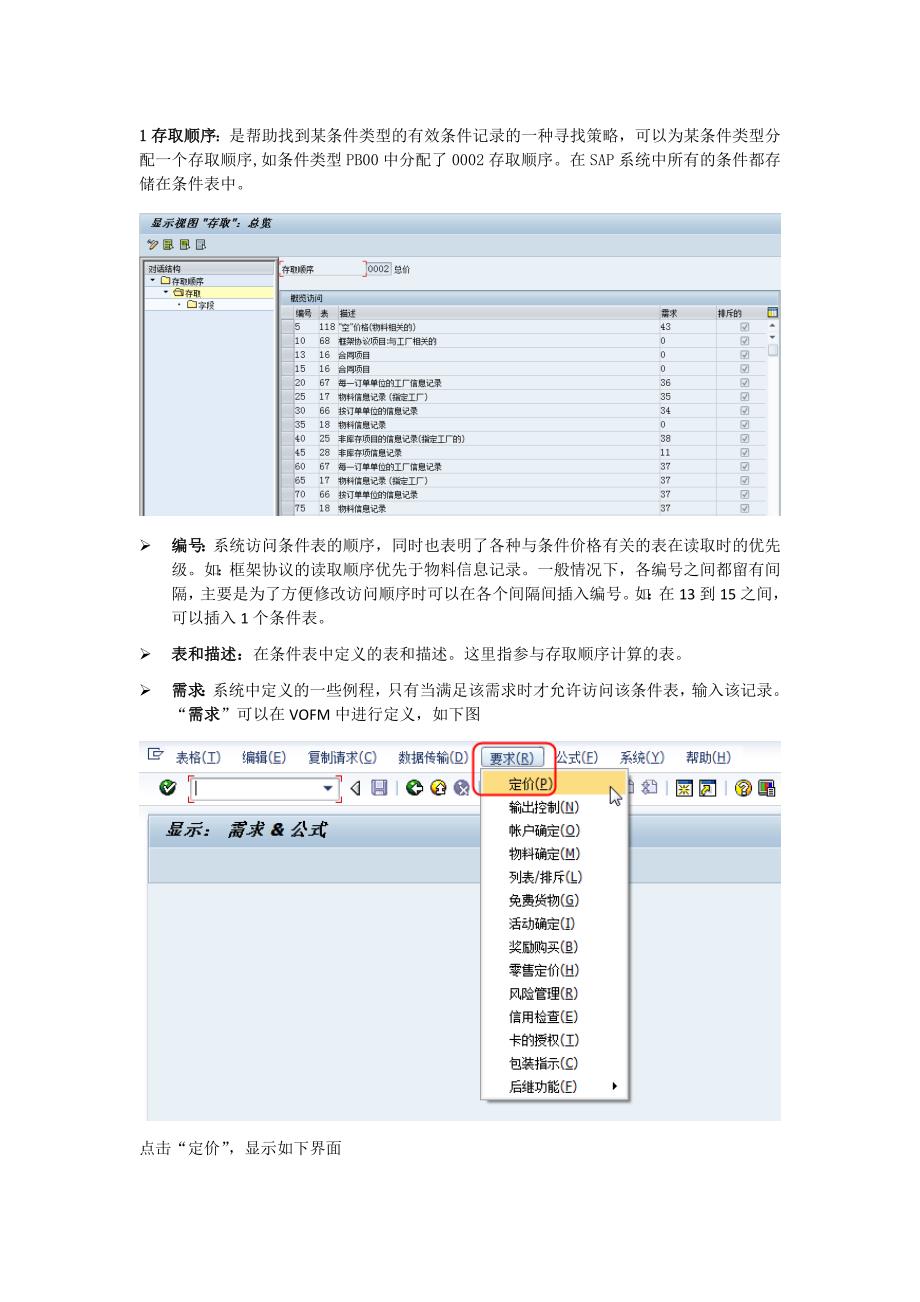Image resolution: width=920 pixels, height=1302 pixels.
Task: Click the red Cancel icon
Action: pyautogui.click(x=460, y=788)
